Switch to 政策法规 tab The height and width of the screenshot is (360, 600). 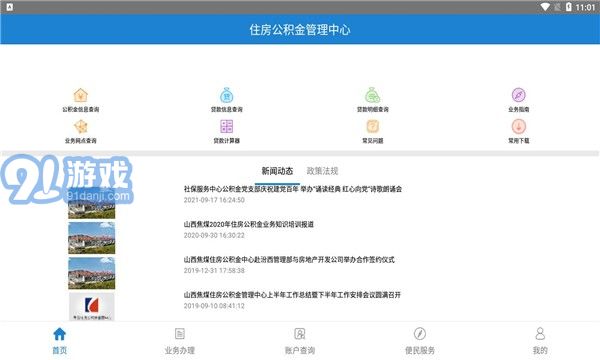[322, 171]
